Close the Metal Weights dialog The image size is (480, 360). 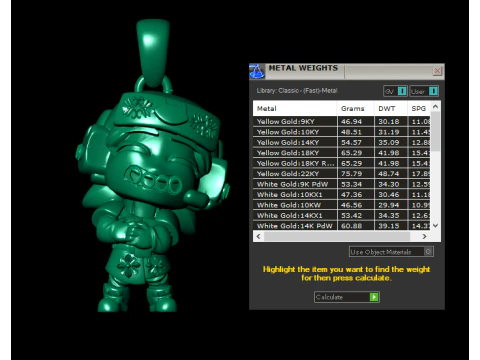click(x=437, y=71)
